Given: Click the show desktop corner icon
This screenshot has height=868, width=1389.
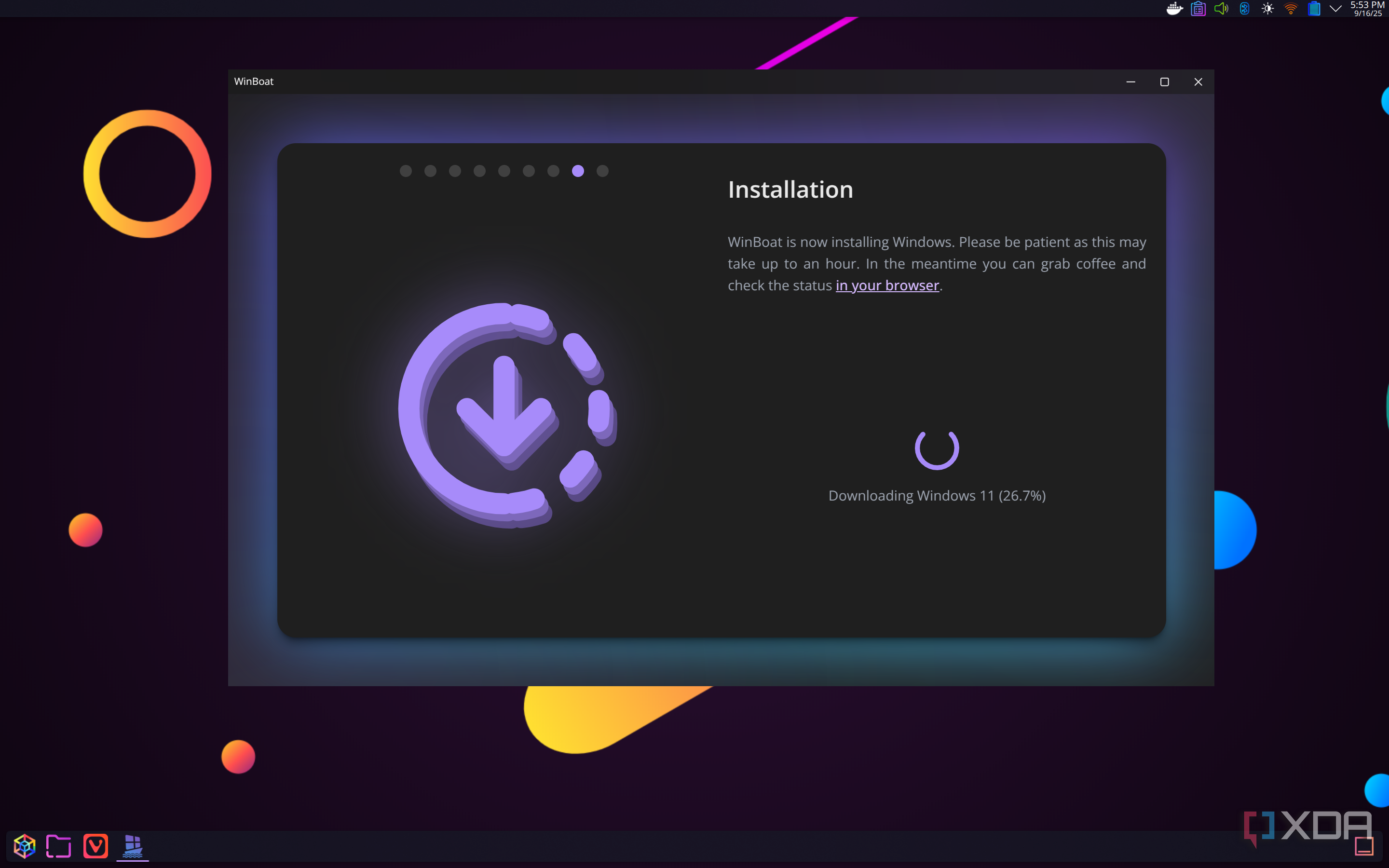Looking at the screenshot, I should pyautogui.click(x=1364, y=846).
